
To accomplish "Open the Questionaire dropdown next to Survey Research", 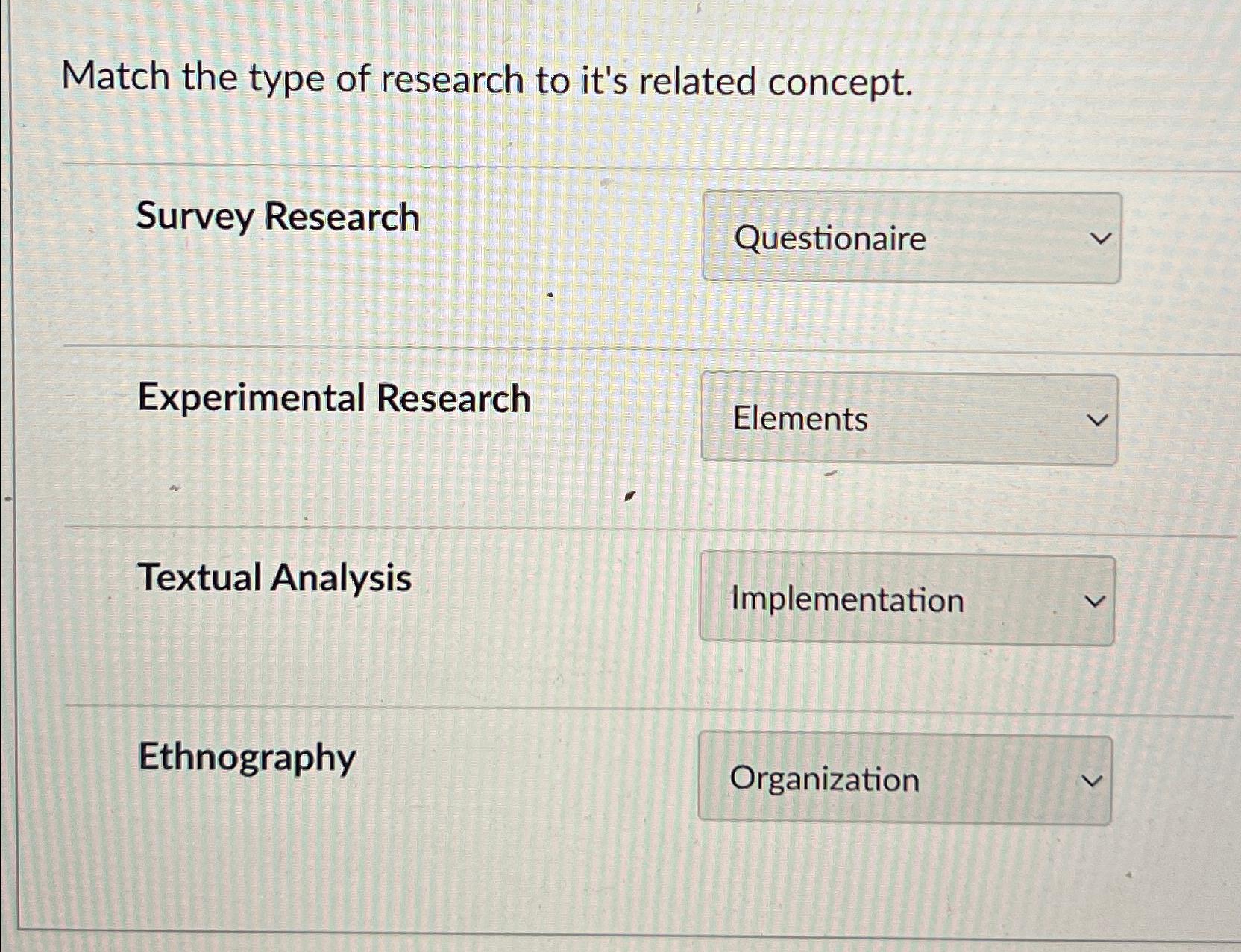I will [x=910, y=237].
